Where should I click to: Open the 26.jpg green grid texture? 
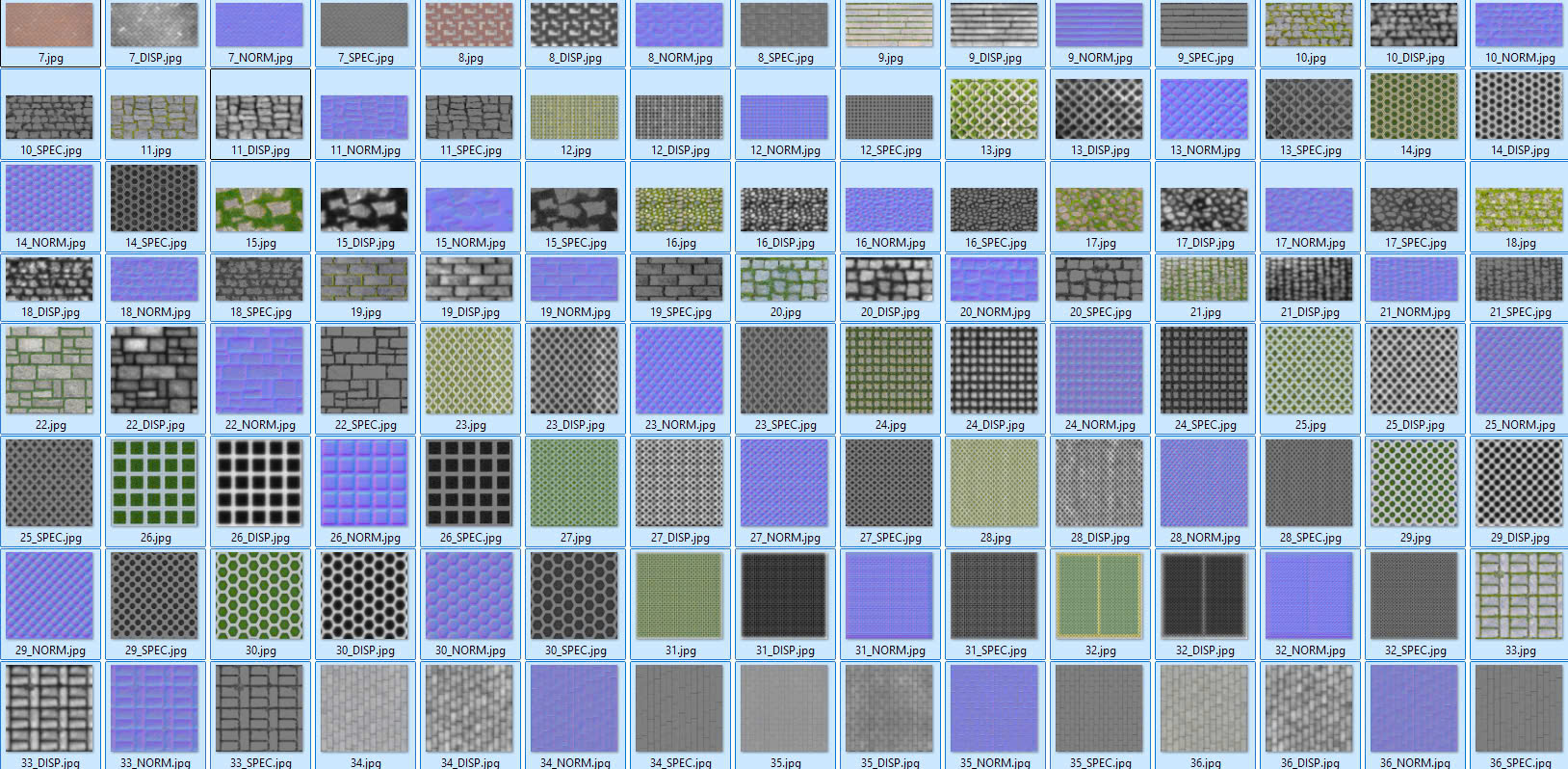(155, 483)
